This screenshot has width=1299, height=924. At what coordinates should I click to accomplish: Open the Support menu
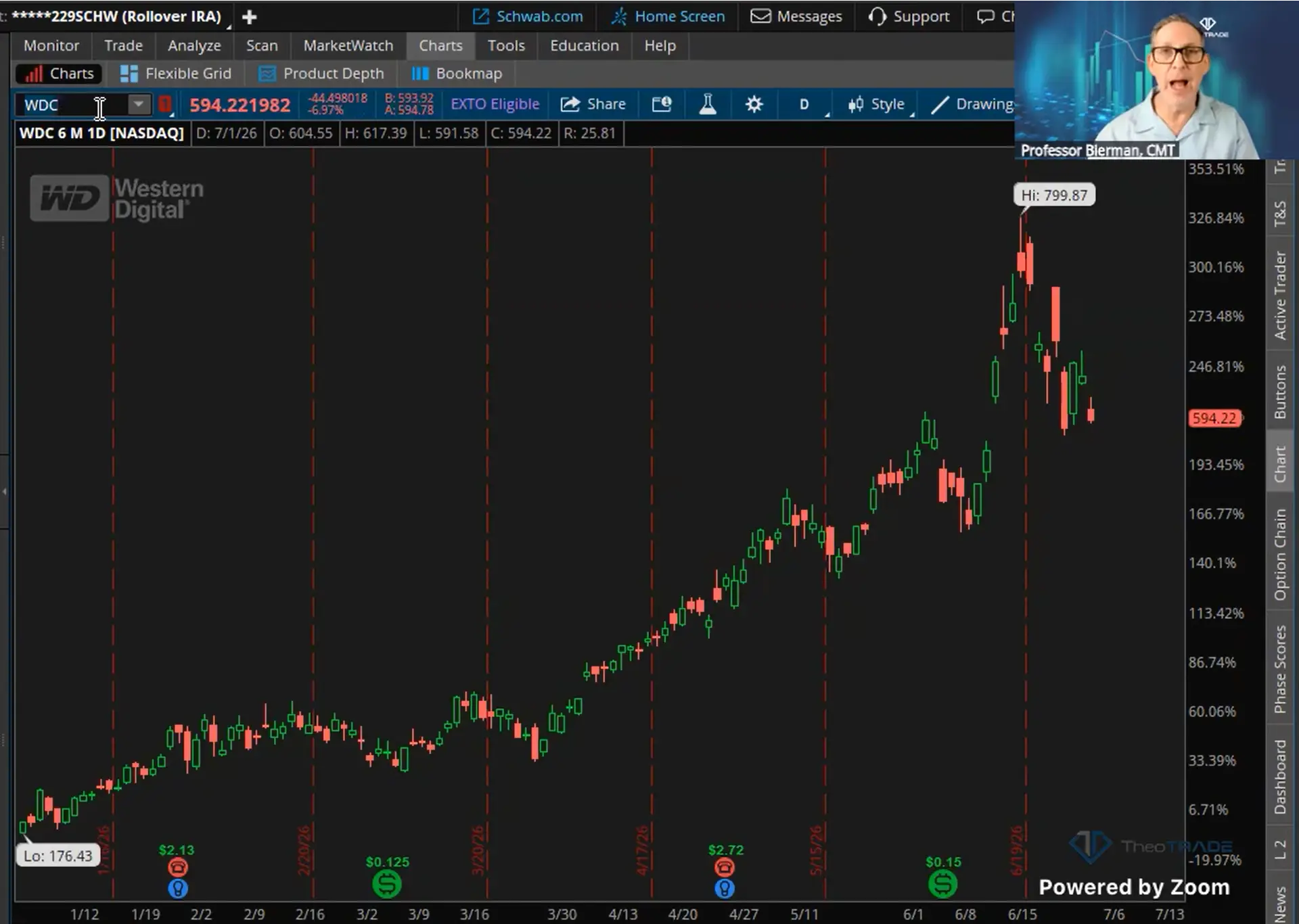coord(909,16)
